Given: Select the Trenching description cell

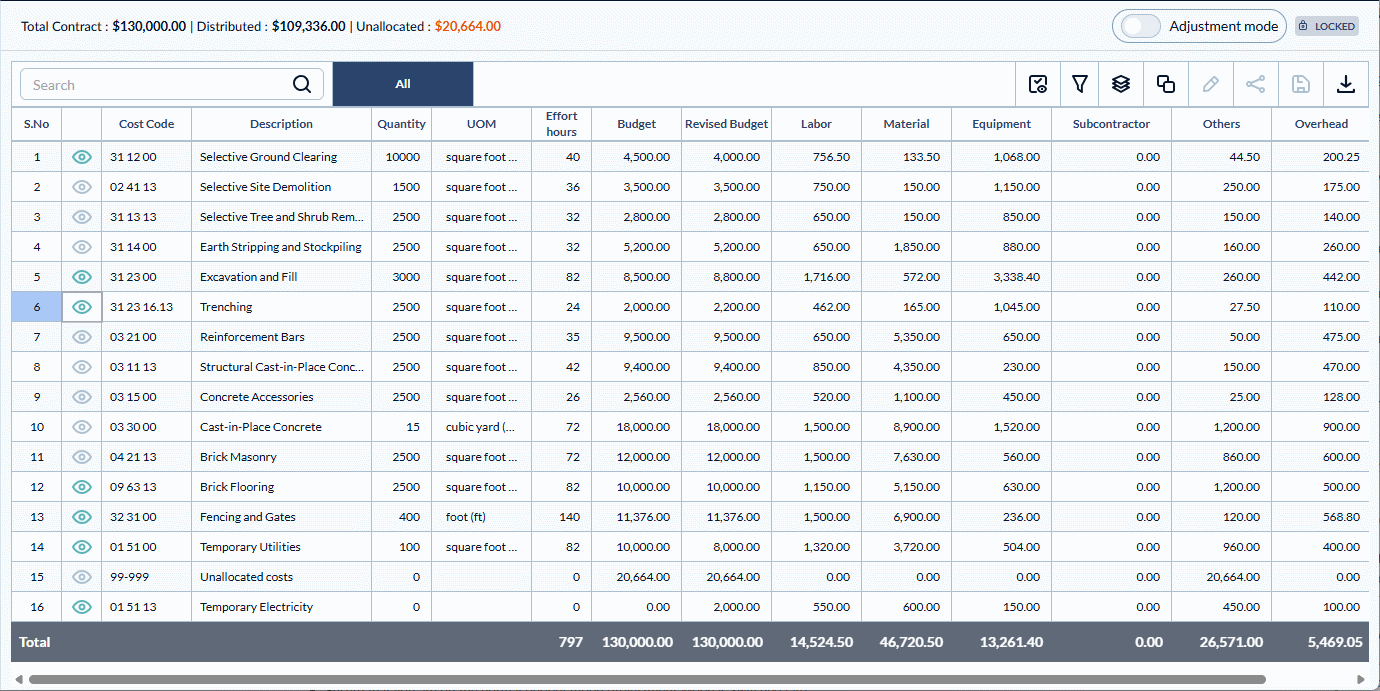Looking at the screenshot, I should point(281,307).
